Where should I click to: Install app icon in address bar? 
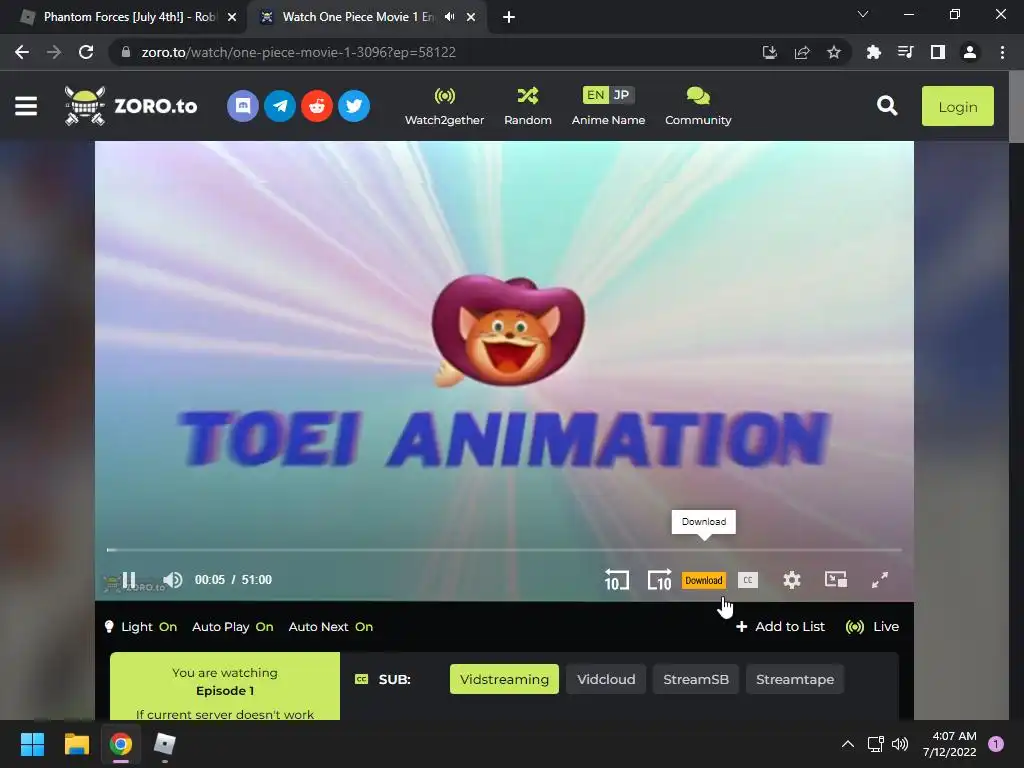click(x=770, y=52)
